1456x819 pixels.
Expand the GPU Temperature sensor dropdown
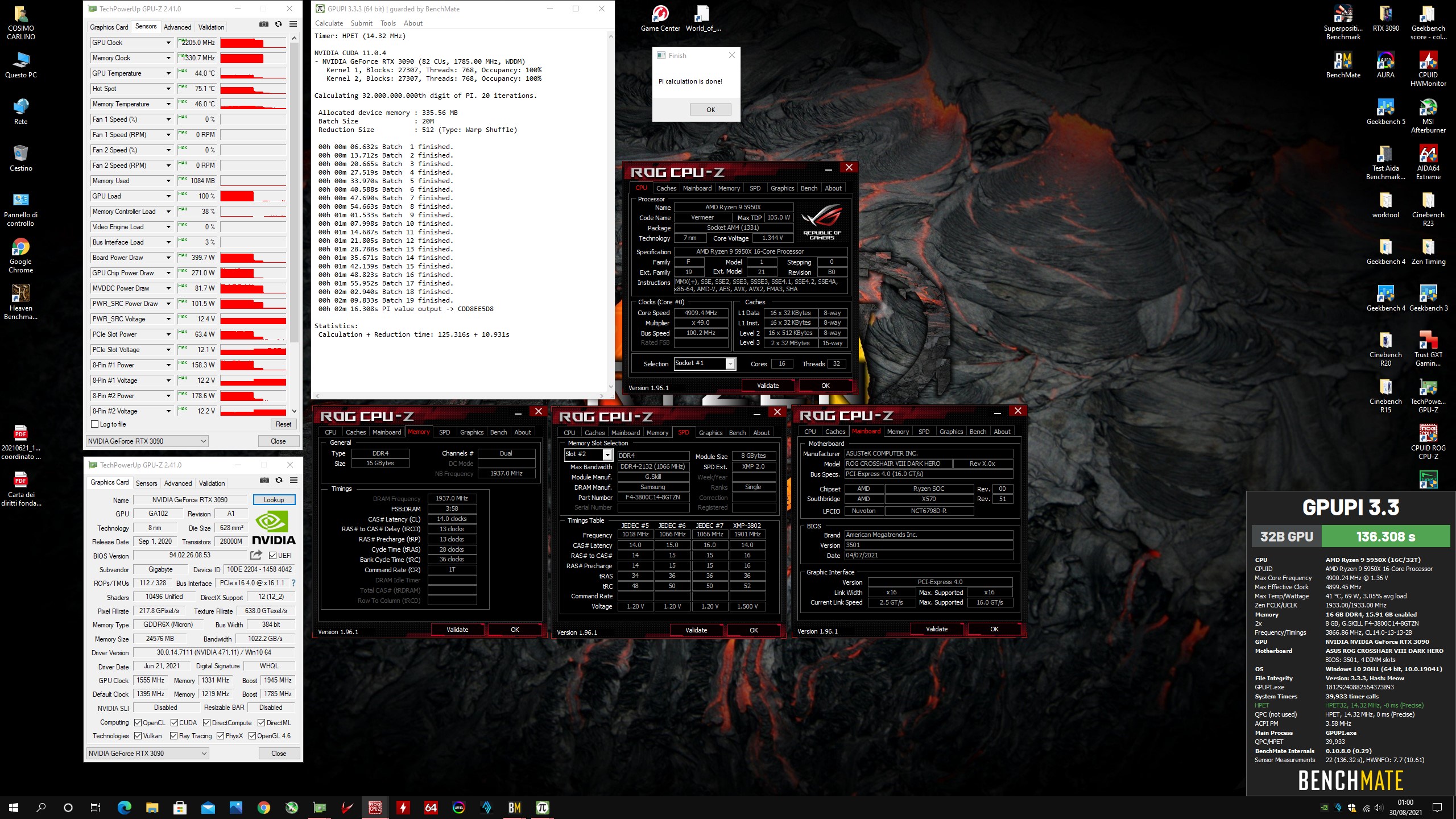tap(168, 73)
